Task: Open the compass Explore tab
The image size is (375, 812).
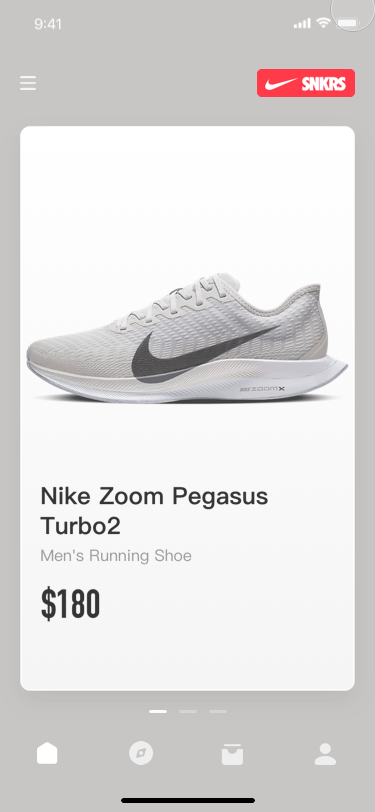Action: (x=141, y=753)
